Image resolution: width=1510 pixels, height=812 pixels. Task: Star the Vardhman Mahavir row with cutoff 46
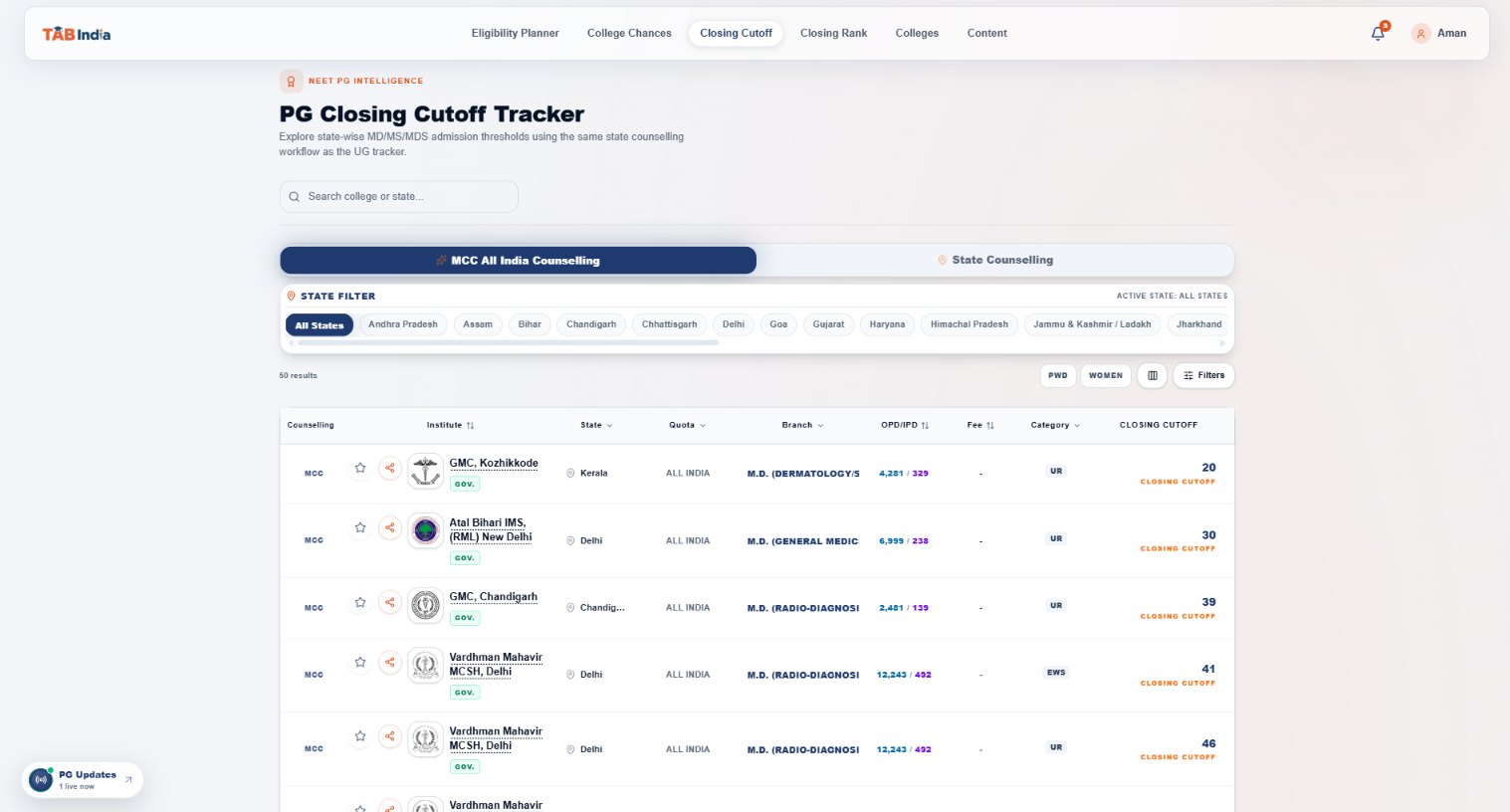pos(360,736)
